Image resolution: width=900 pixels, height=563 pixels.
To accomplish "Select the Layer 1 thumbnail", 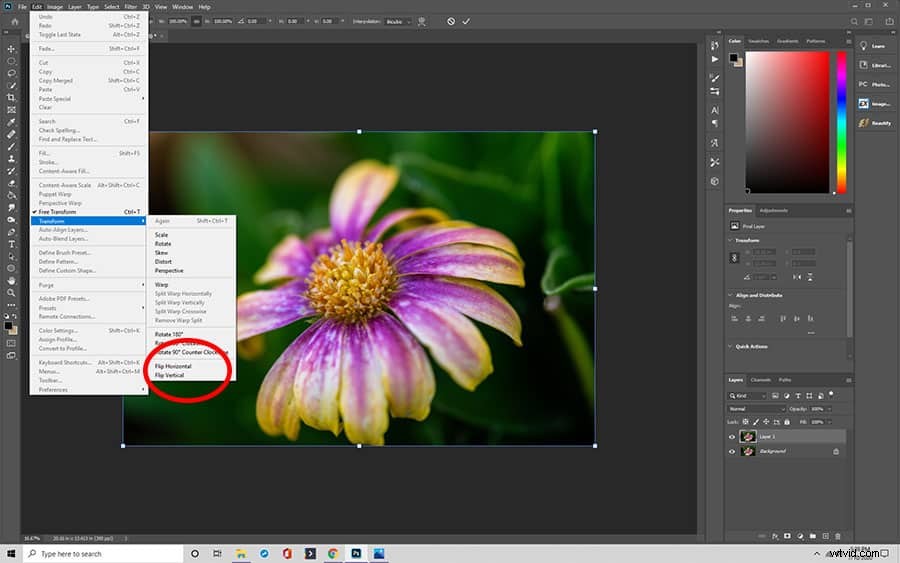I will click(x=747, y=437).
